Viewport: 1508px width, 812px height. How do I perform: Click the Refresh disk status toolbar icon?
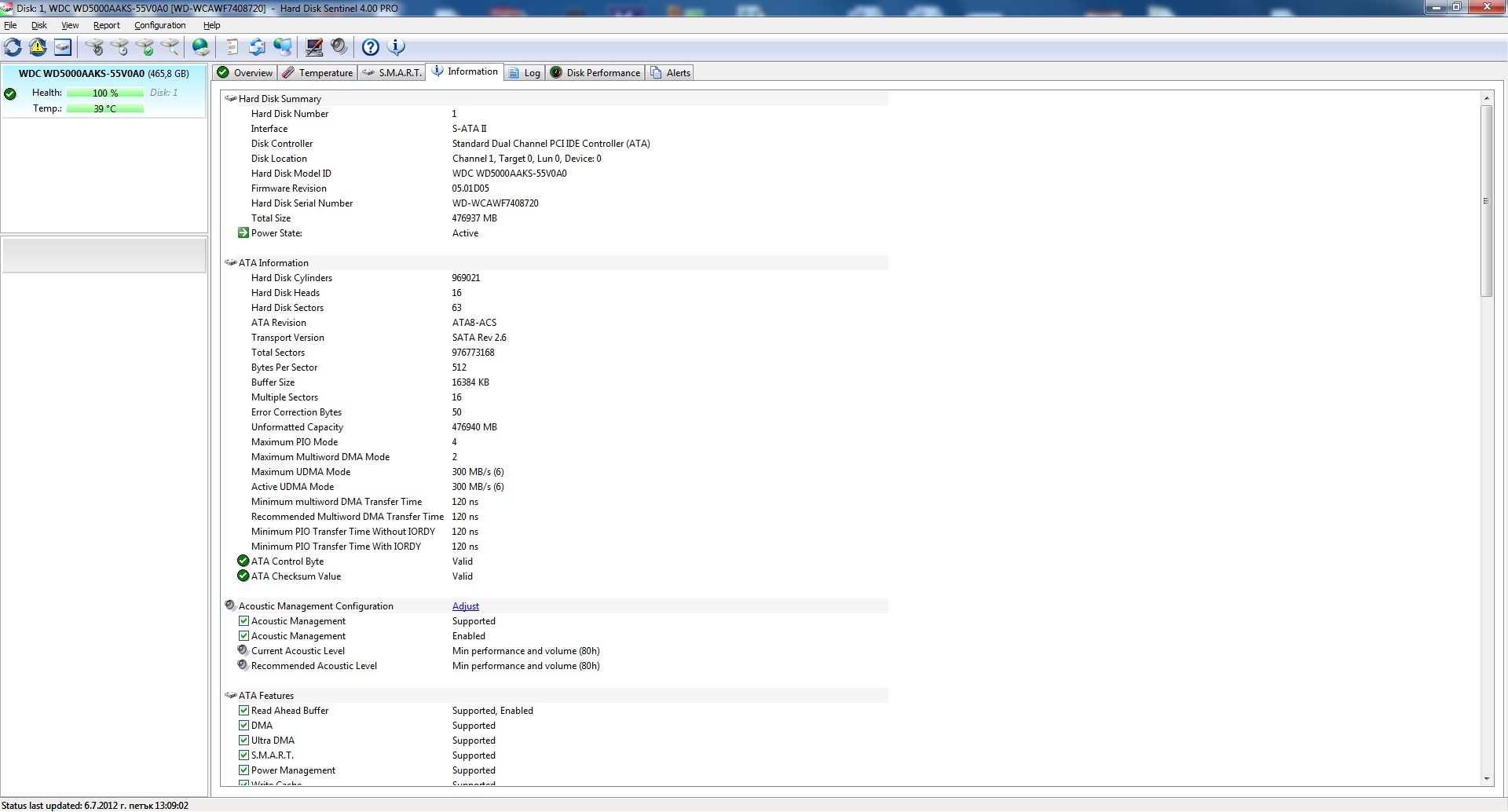click(13, 47)
